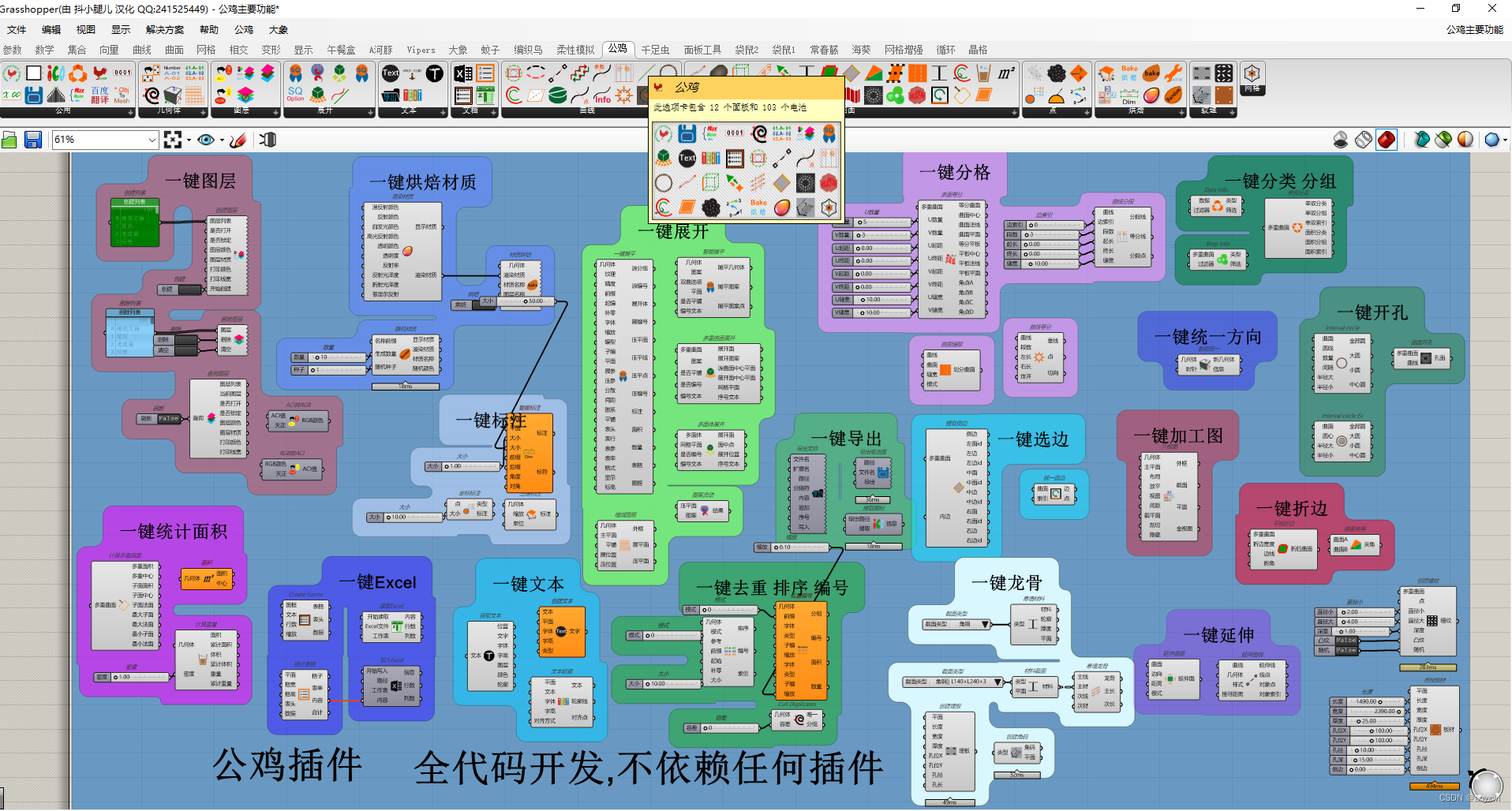Select the Text icon in the 文本 panel
Image resolution: width=1512 pixels, height=811 pixels.
[389, 73]
